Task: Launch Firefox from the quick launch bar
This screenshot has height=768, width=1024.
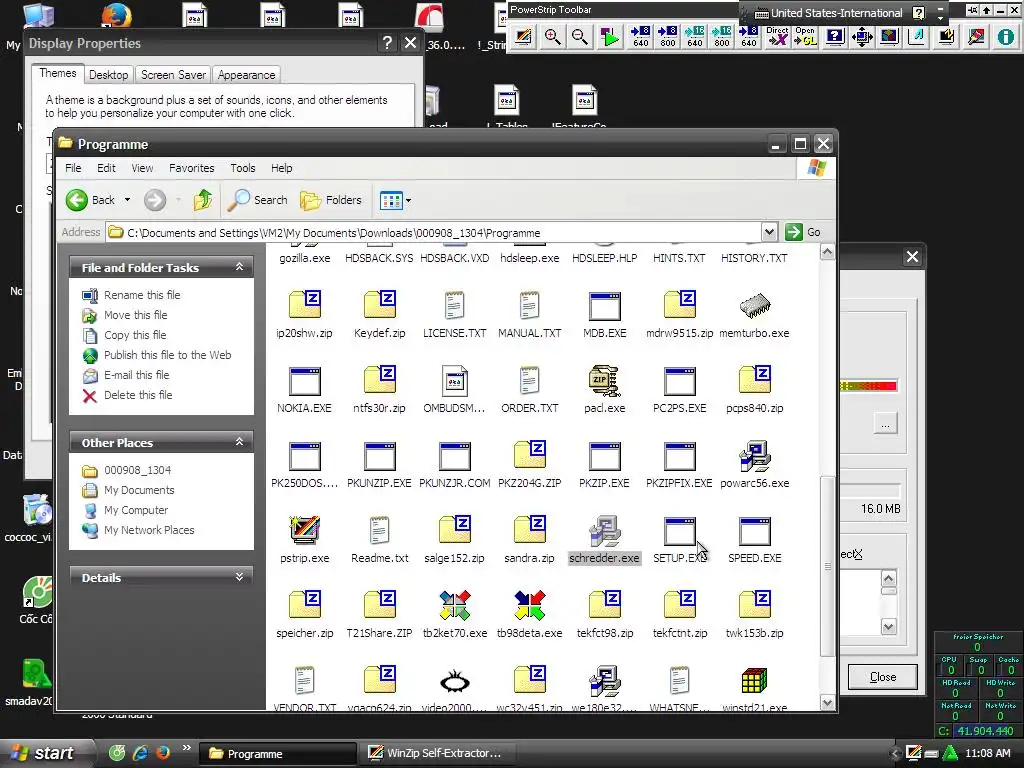Action: point(163,752)
